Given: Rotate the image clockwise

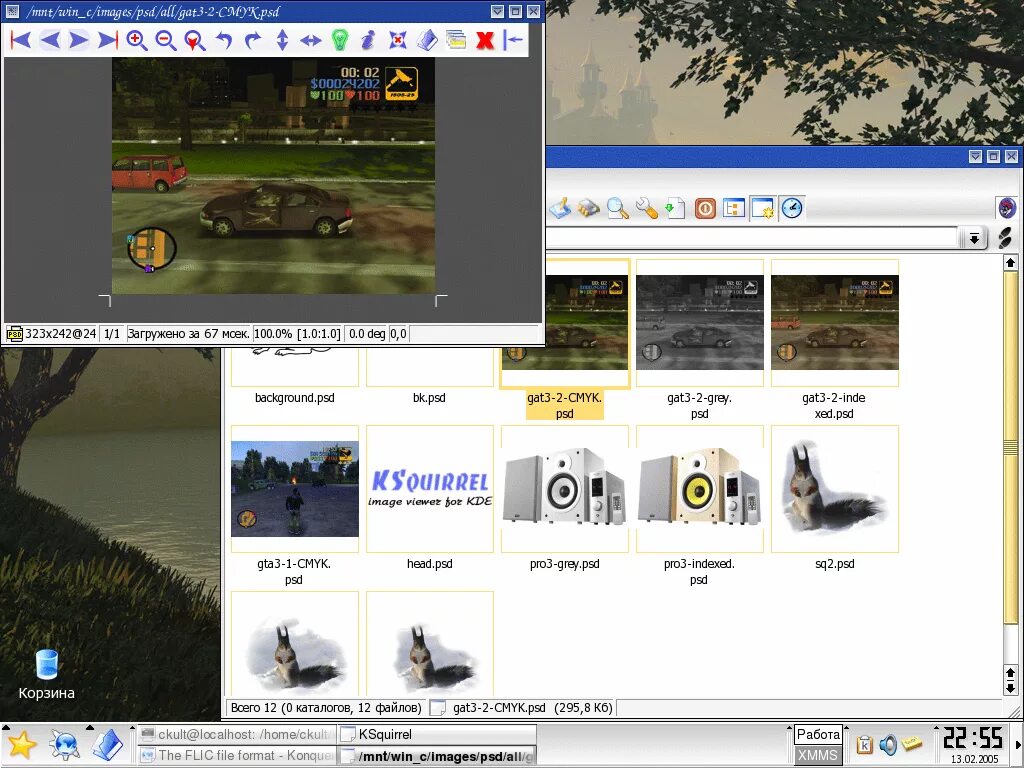Looking at the screenshot, I should coord(252,40).
